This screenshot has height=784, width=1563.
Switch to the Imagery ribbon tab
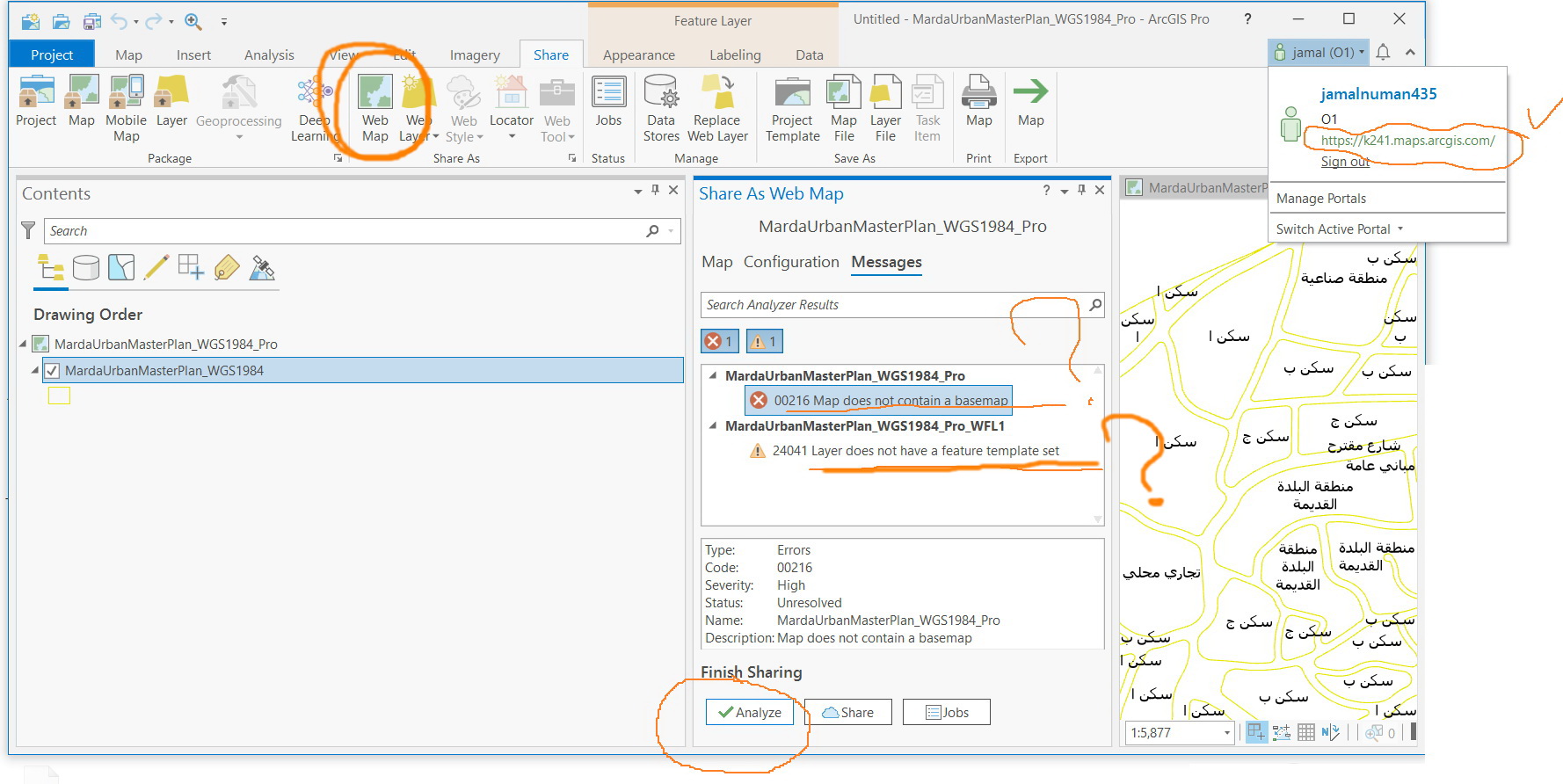click(x=475, y=54)
